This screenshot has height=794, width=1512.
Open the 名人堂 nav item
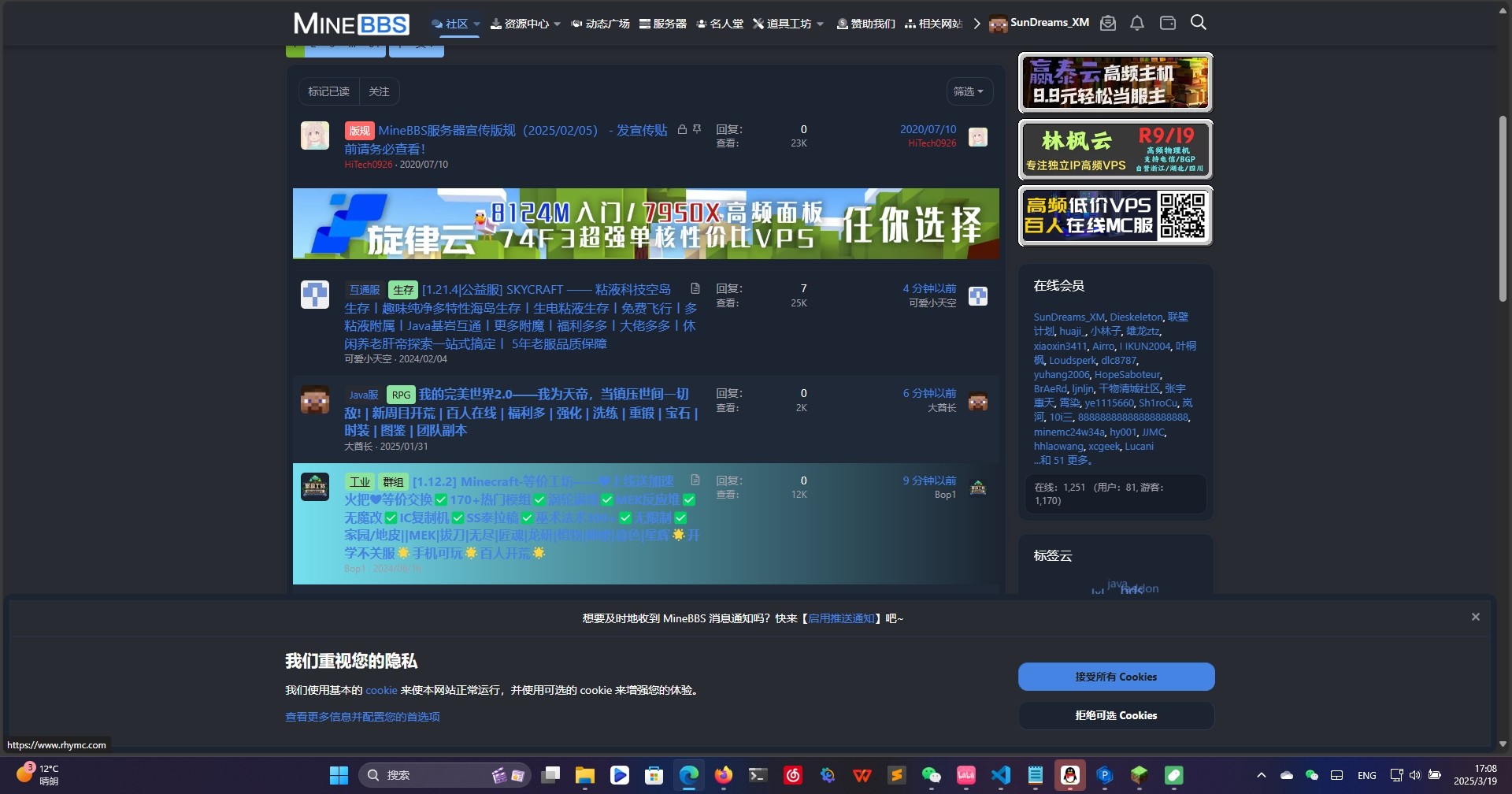[x=720, y=24]
